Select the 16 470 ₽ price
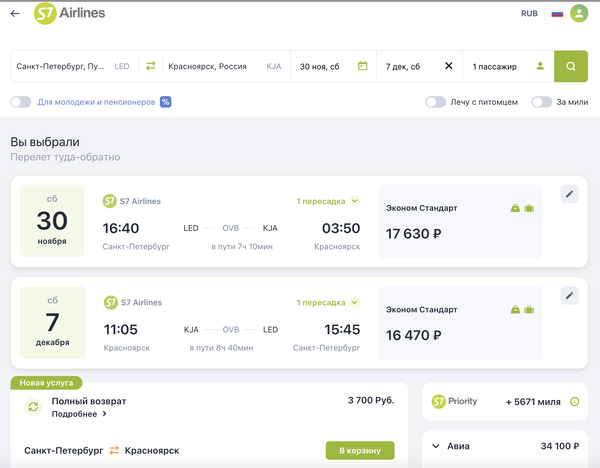The image size is (600, 468). tap(413, 335)
